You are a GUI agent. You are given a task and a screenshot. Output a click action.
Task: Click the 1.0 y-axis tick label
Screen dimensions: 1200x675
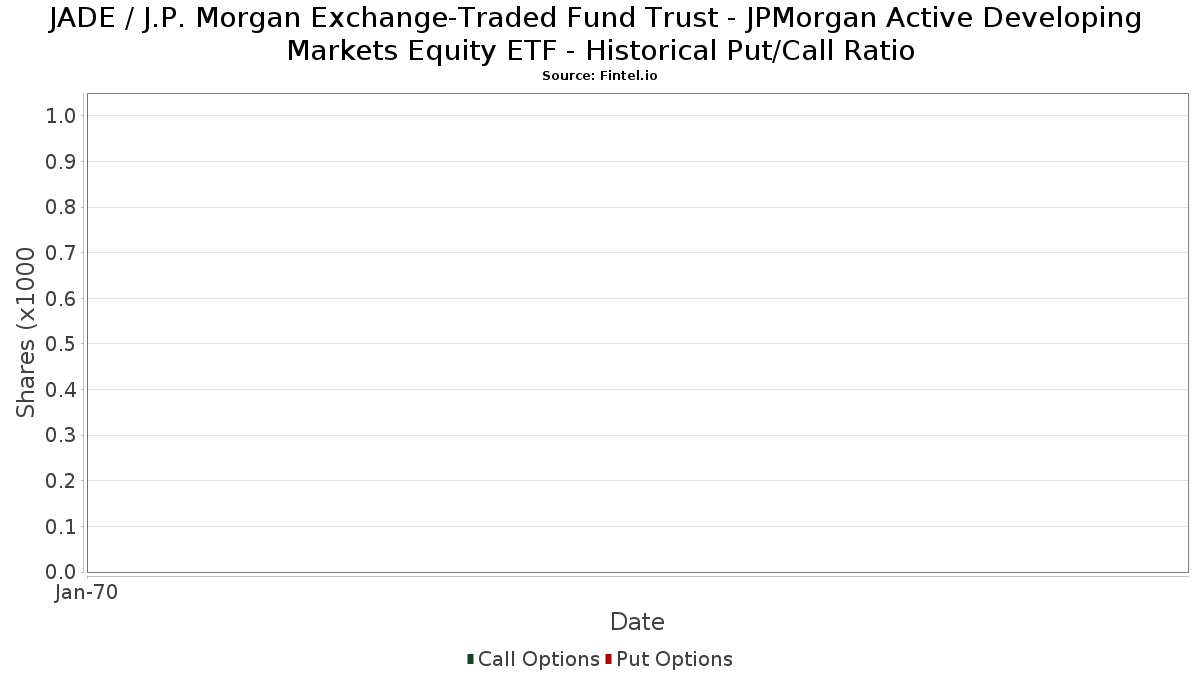[61, 116]
